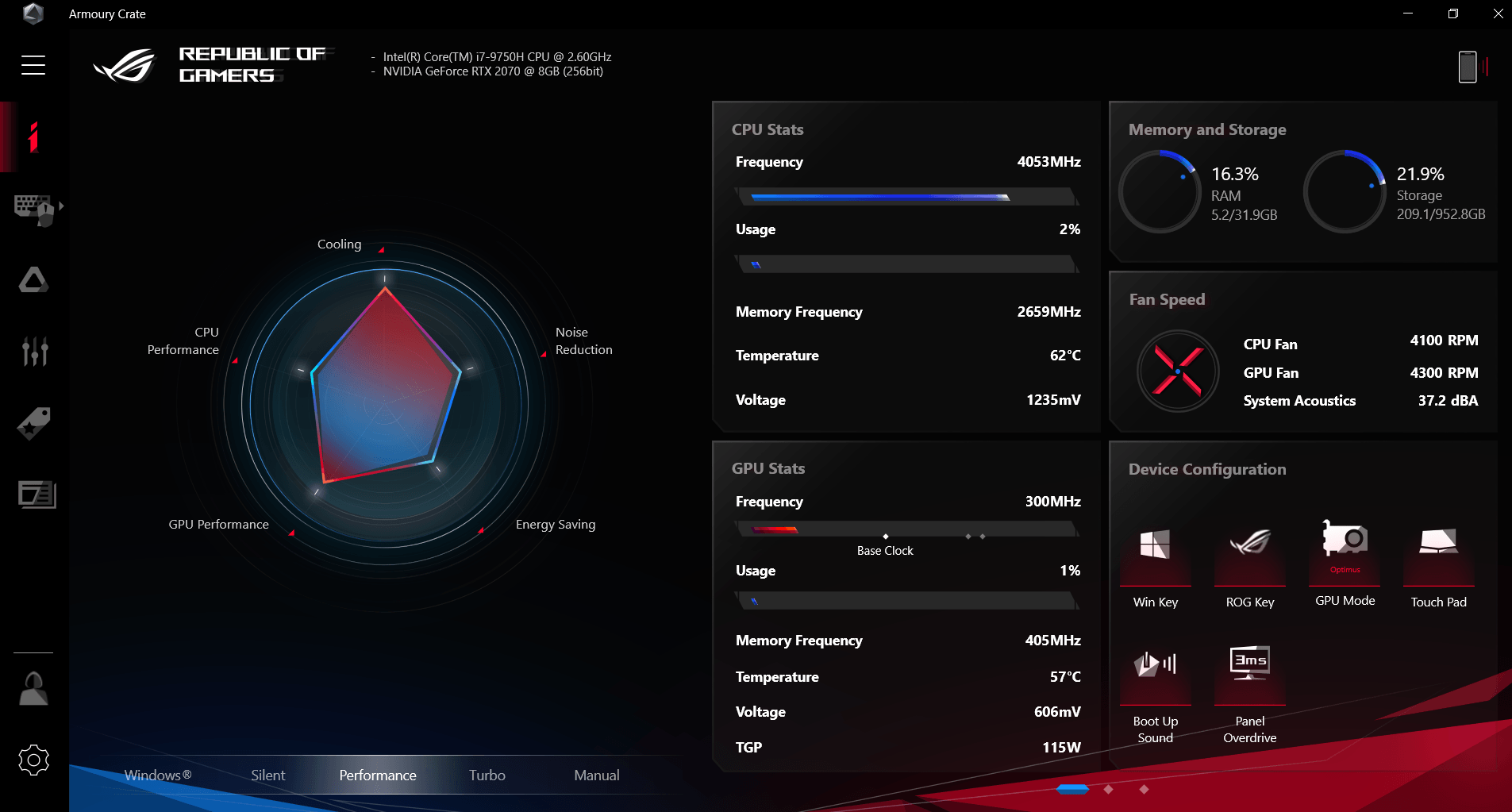This screenshot has width=1512, height=812.
Task: Click the GPU TGP 115W value
Action: click(x=1061, y=748)
